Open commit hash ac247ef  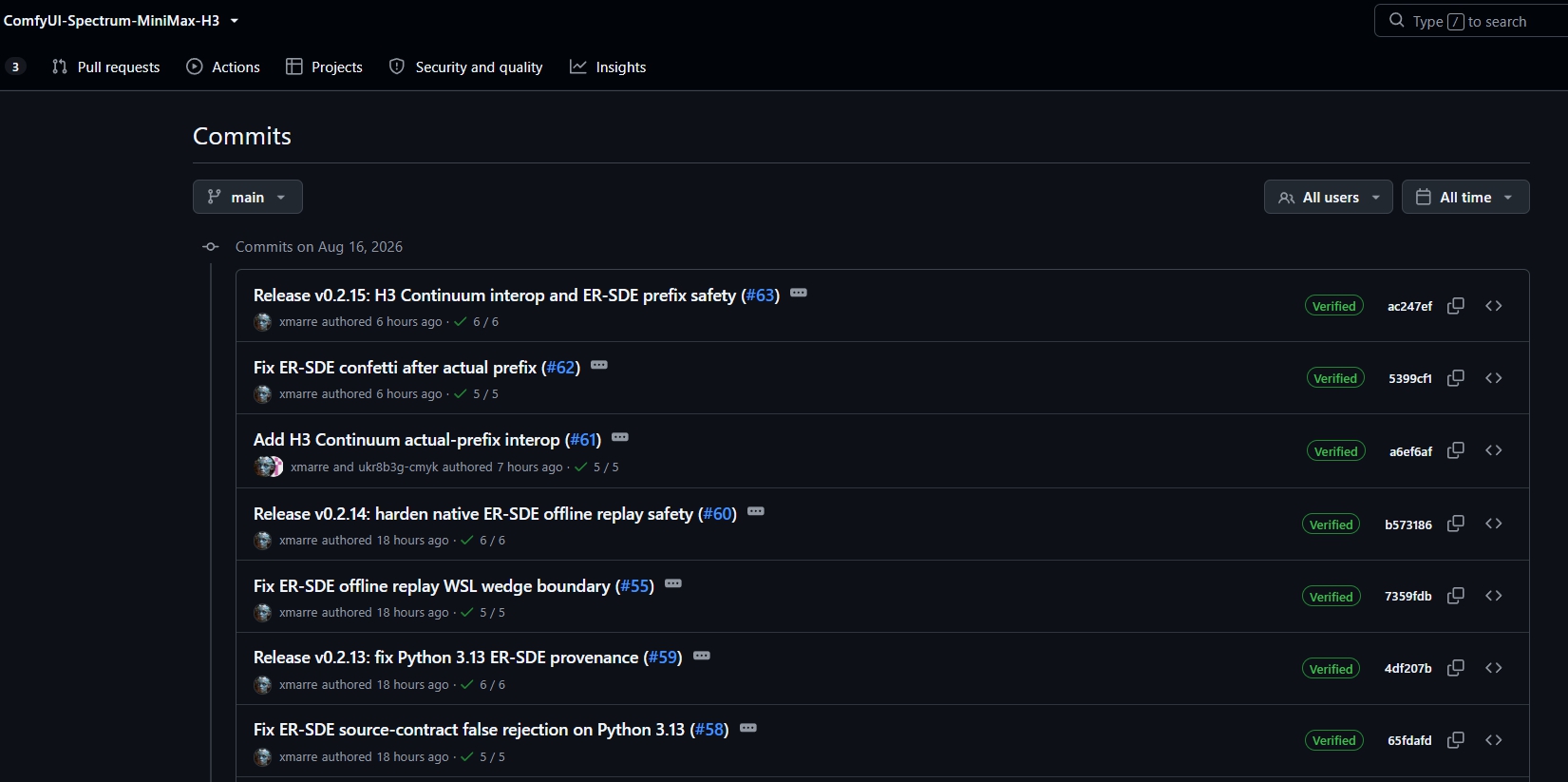(1409, 306)
